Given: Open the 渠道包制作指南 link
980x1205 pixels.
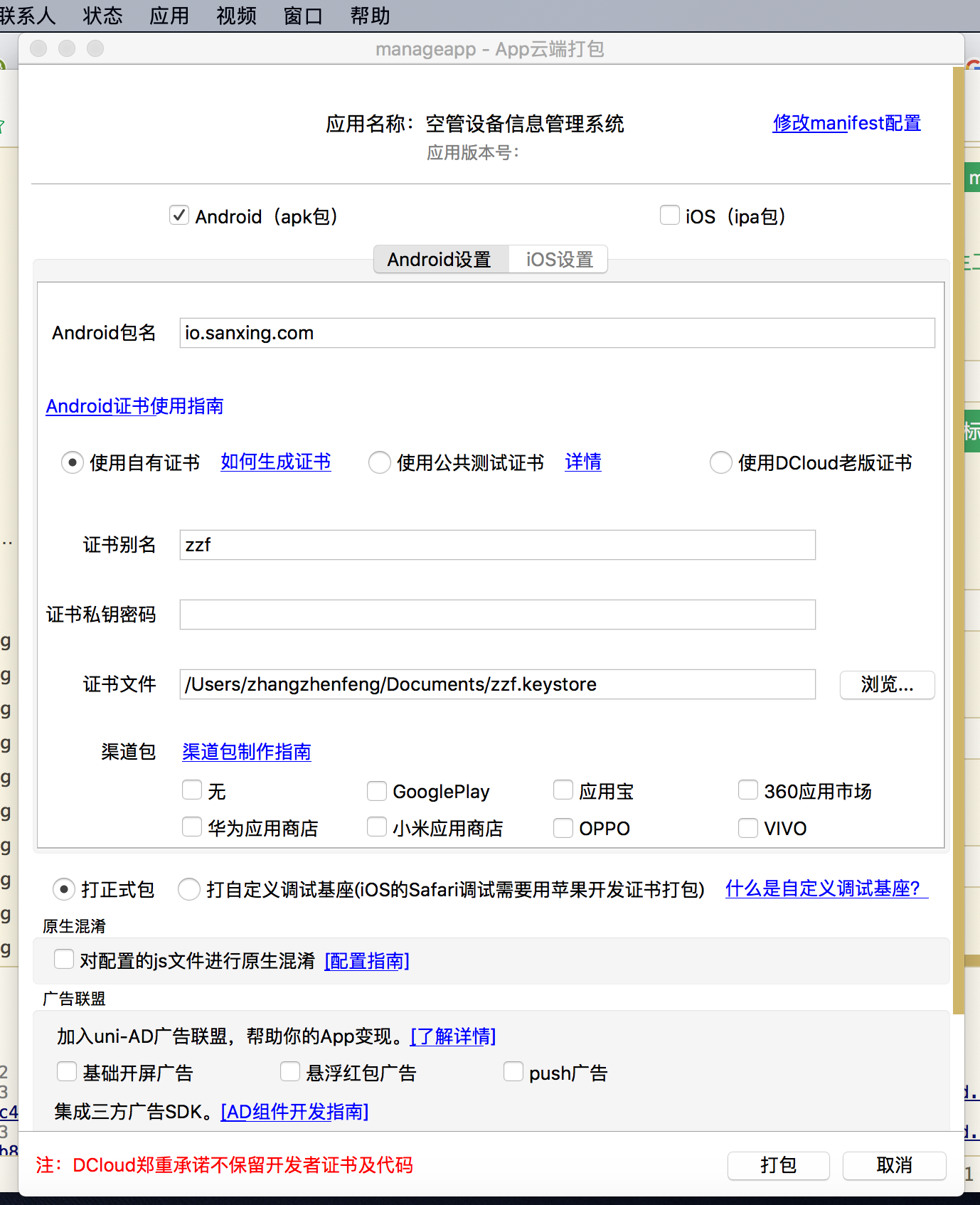Looking at the screenshot, I should 247,752.
